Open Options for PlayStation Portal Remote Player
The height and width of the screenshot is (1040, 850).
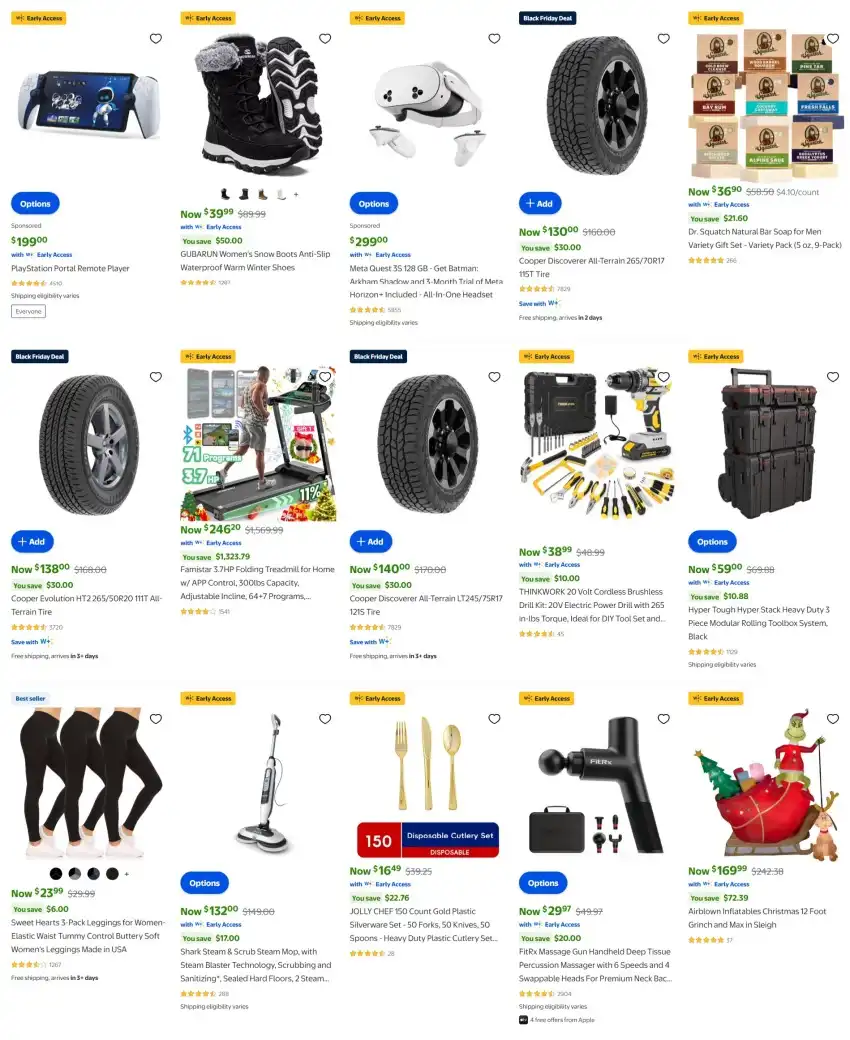coord(35,204)
